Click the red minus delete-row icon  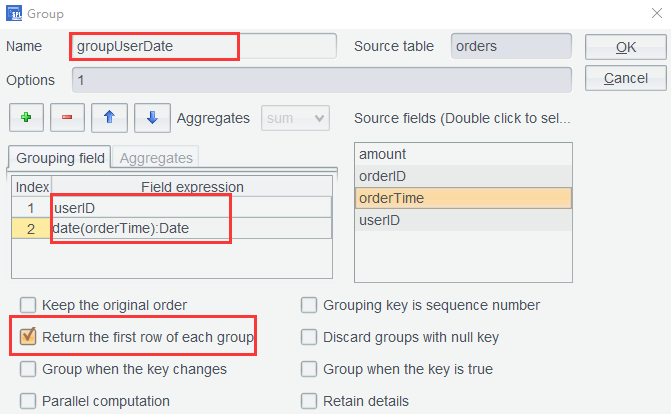67,117
